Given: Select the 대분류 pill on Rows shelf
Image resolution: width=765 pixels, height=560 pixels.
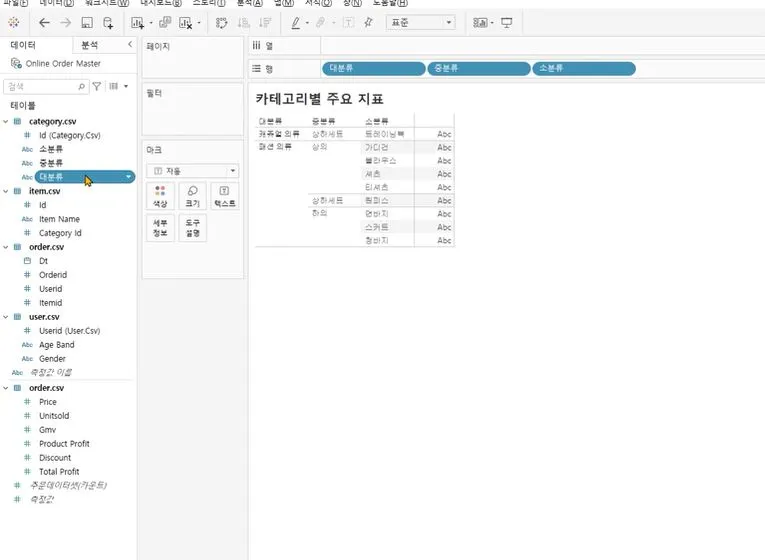Looking at the screenshot, I should [374, 68].
